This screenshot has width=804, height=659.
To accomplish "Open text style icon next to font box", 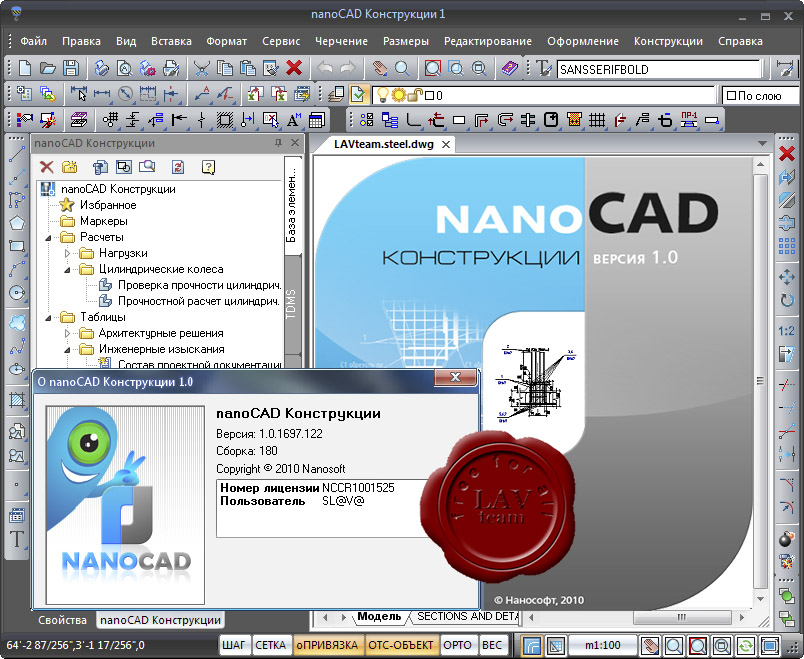I will (544, 68).
